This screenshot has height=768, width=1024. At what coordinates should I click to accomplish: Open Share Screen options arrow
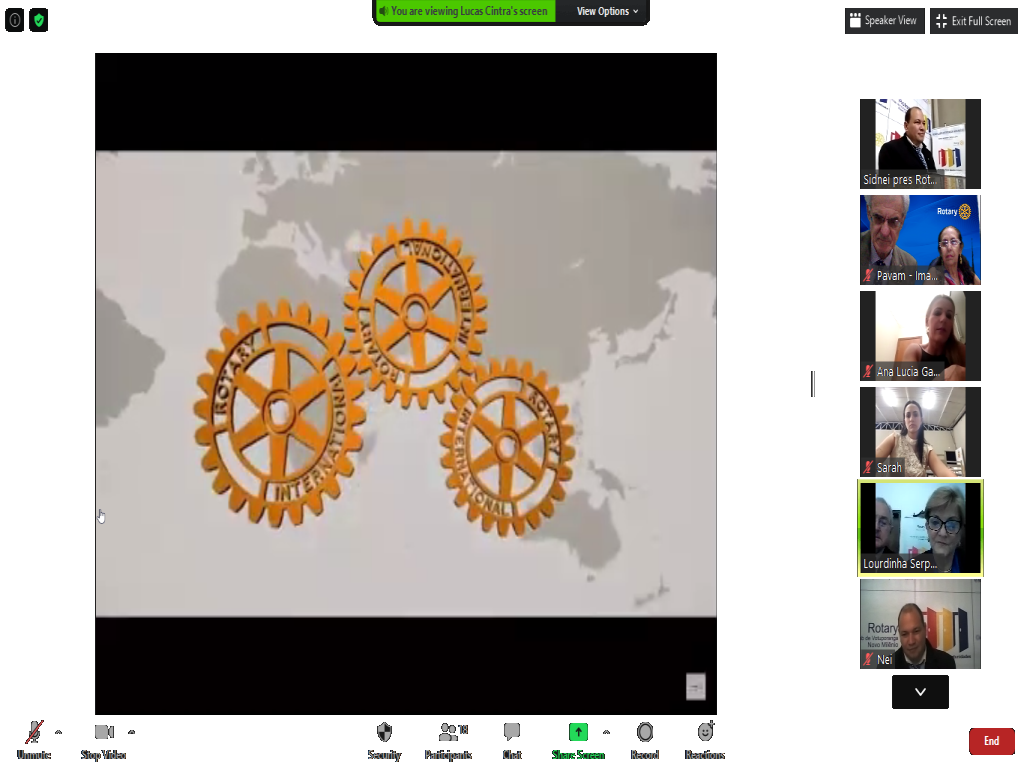click(x=606, y=731)
